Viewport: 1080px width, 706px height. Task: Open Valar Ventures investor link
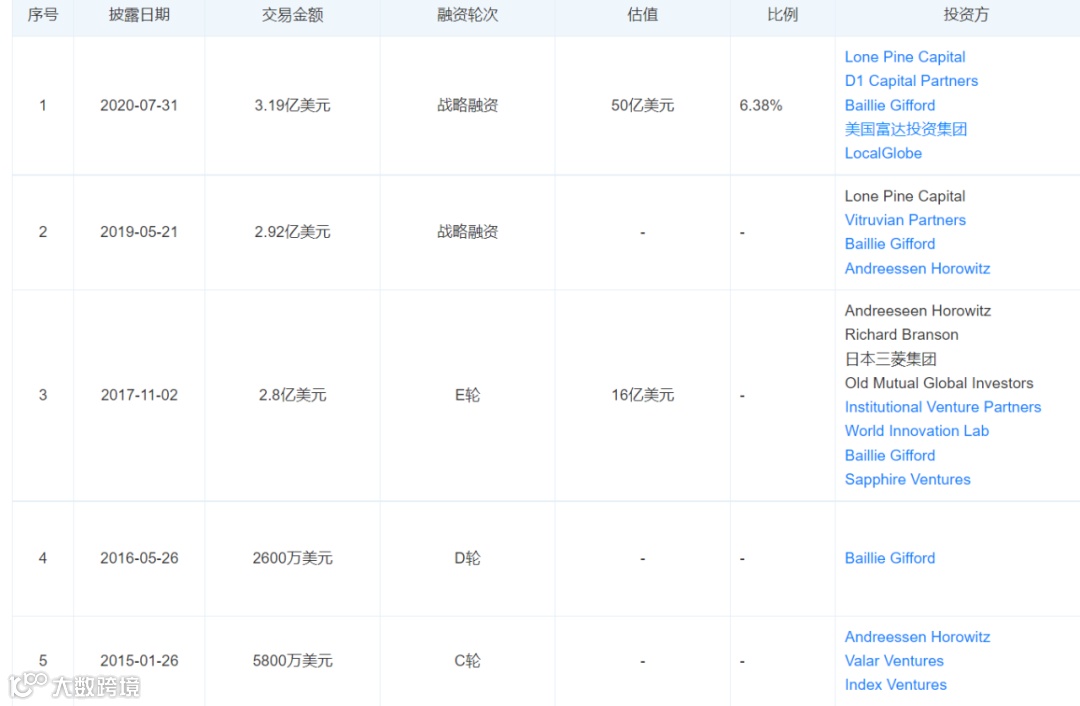pyautogui.click(x=894, y=661)
